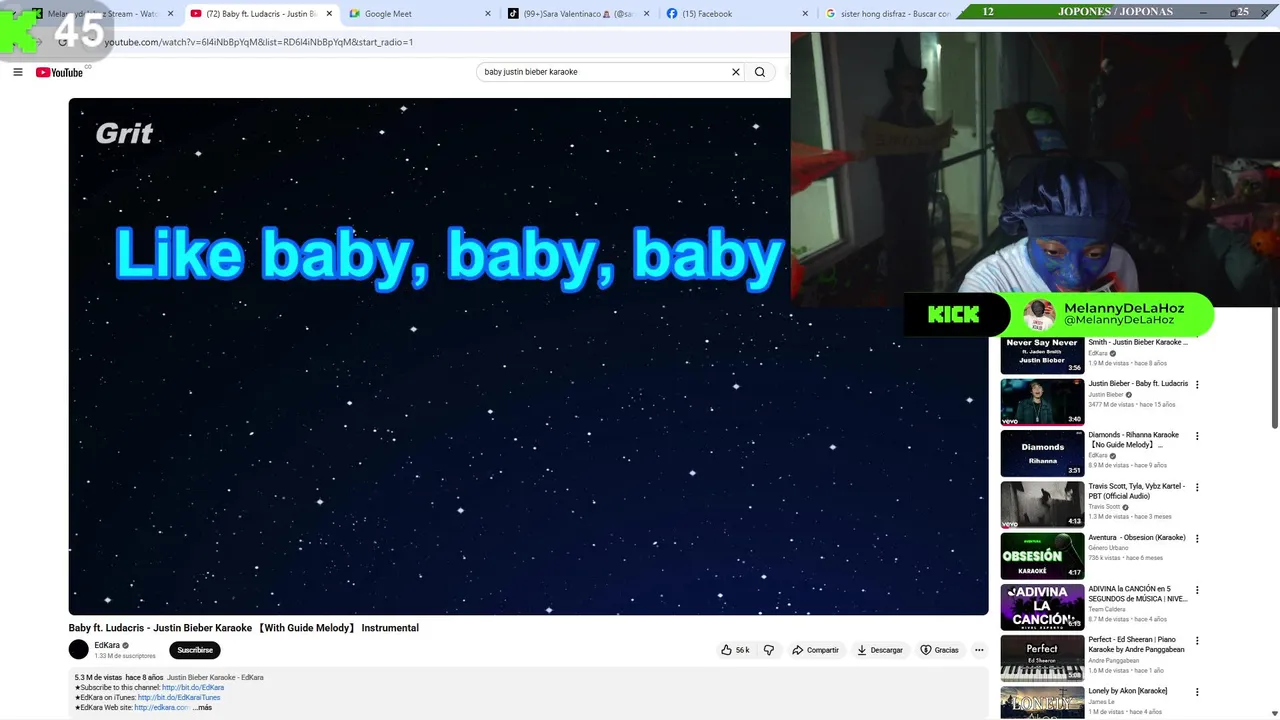Viewport: 1280px width, 720px height.
Task: Open Diamonds Rihanna karaoke thumbnail
Action: click(x=1042, y=453)
